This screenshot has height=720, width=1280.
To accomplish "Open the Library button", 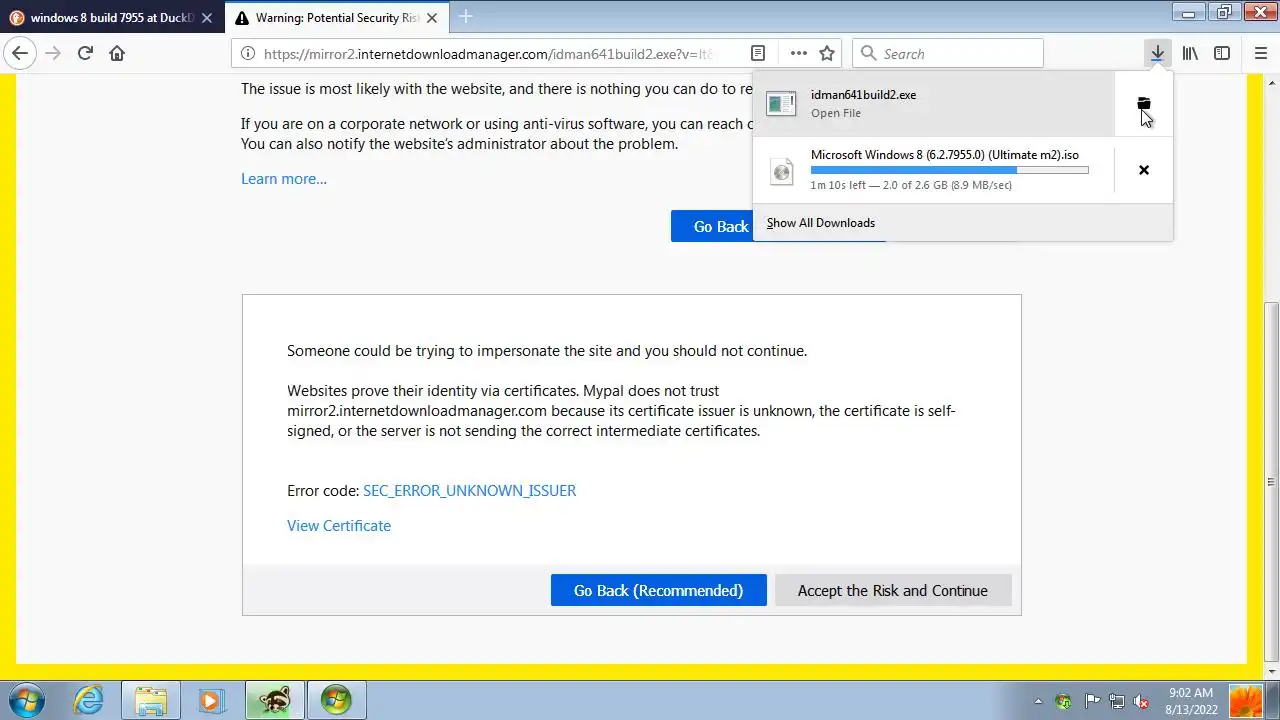I will 1190,54.
